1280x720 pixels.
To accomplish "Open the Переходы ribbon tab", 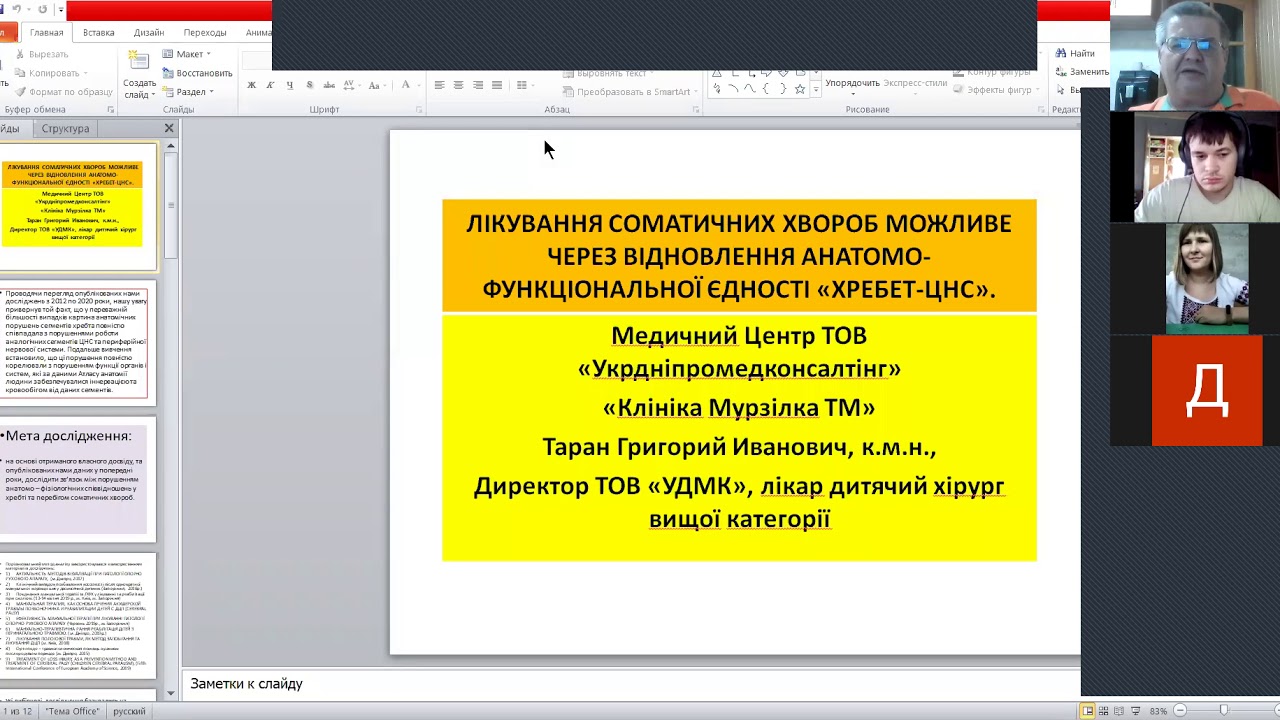I will 205,32.
